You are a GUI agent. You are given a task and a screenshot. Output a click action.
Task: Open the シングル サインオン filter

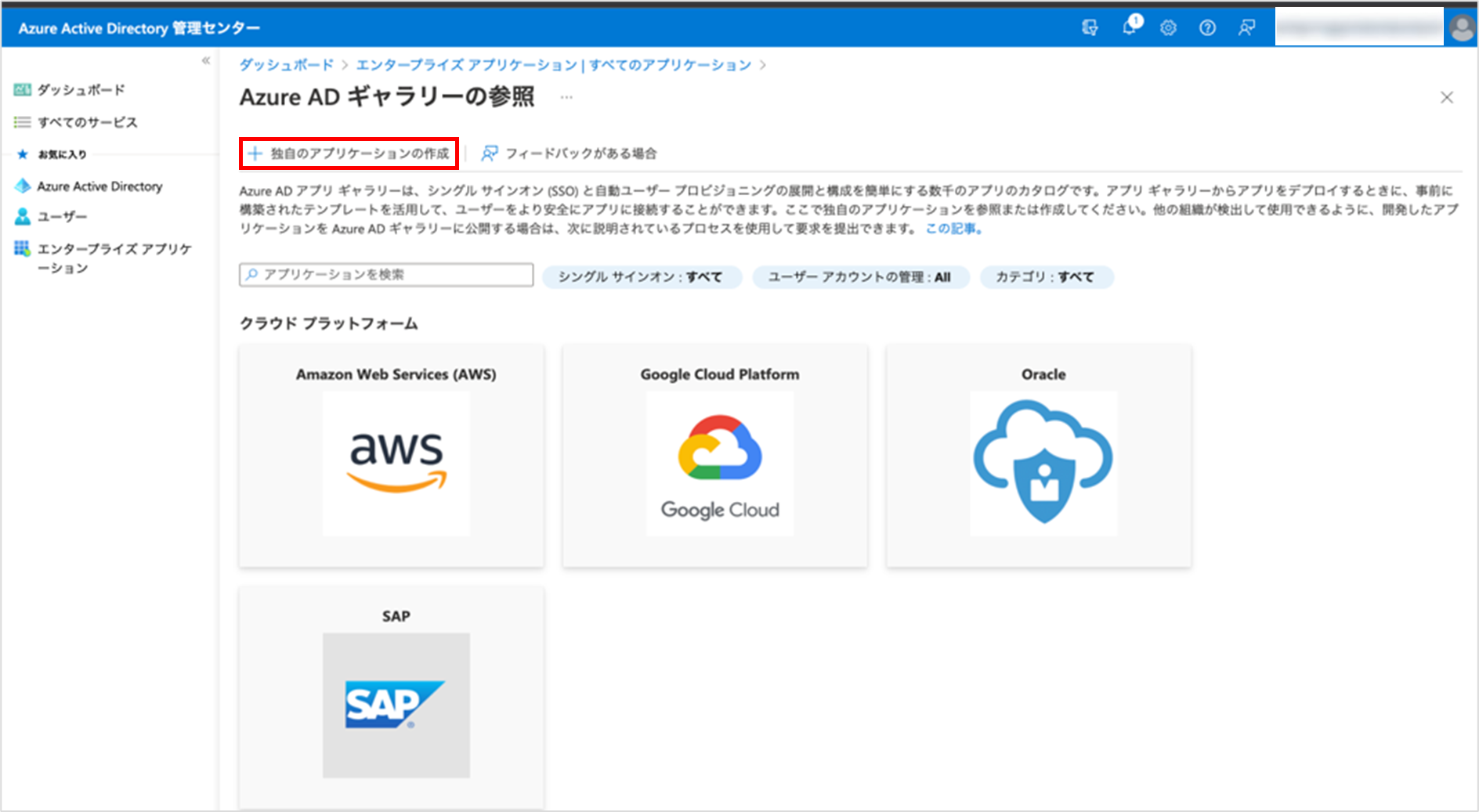(642, 277)
